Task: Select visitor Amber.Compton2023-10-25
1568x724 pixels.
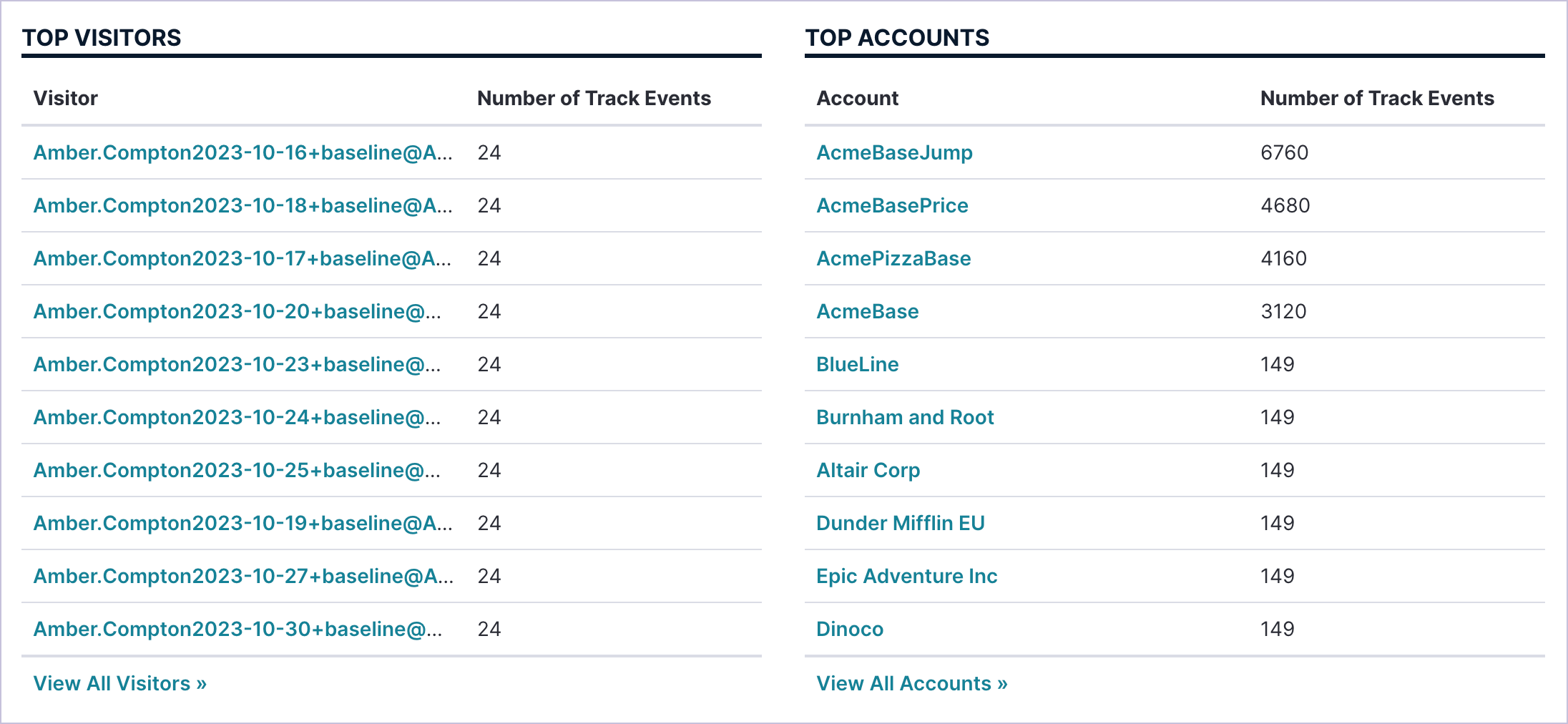Action: [x=237, y=470]
